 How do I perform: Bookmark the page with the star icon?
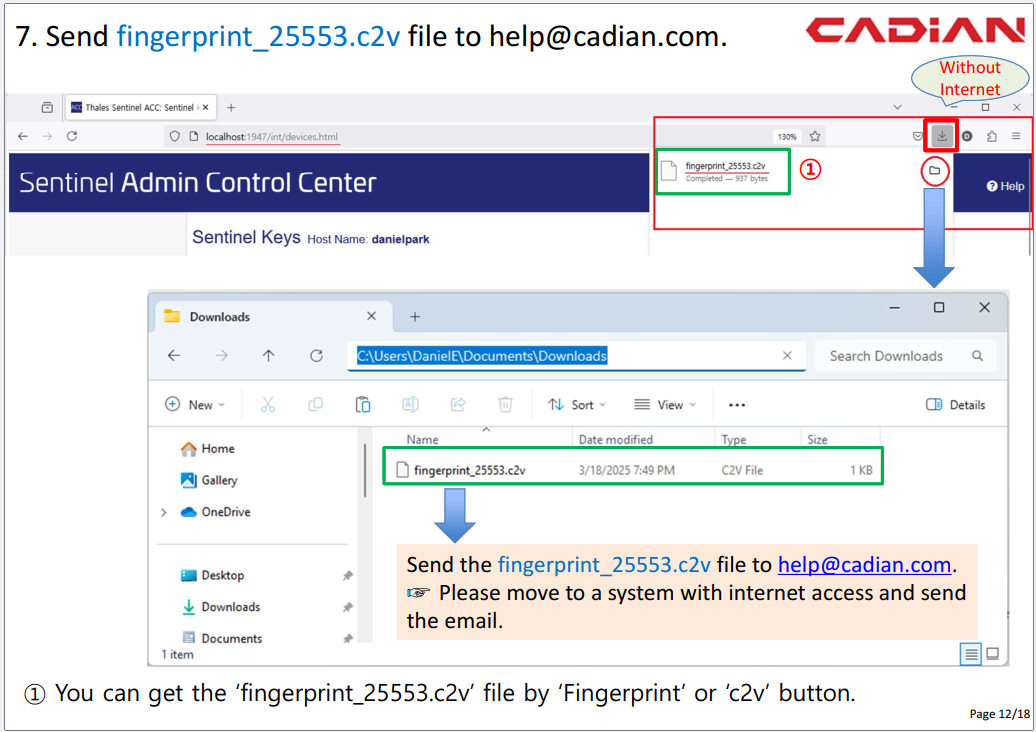(815, 136)
